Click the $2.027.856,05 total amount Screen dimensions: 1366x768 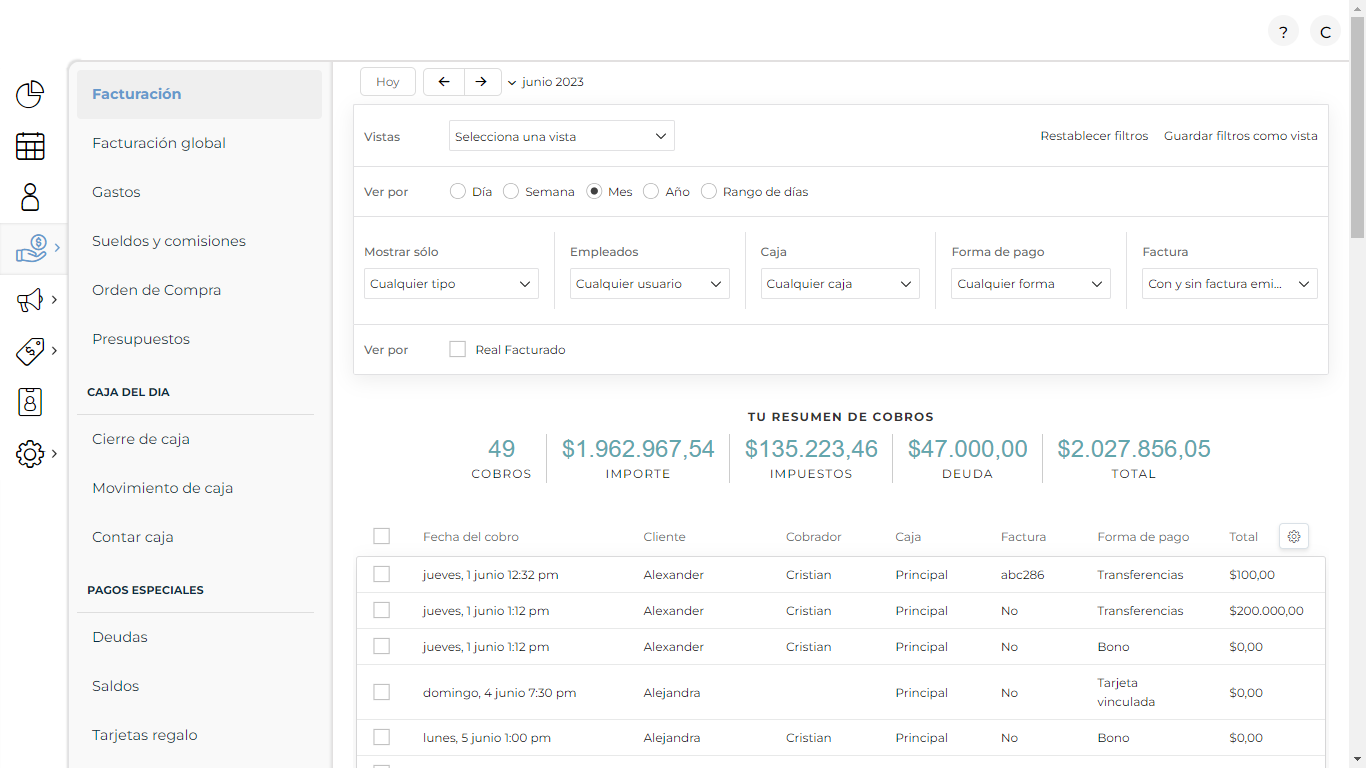[1134, 449]
